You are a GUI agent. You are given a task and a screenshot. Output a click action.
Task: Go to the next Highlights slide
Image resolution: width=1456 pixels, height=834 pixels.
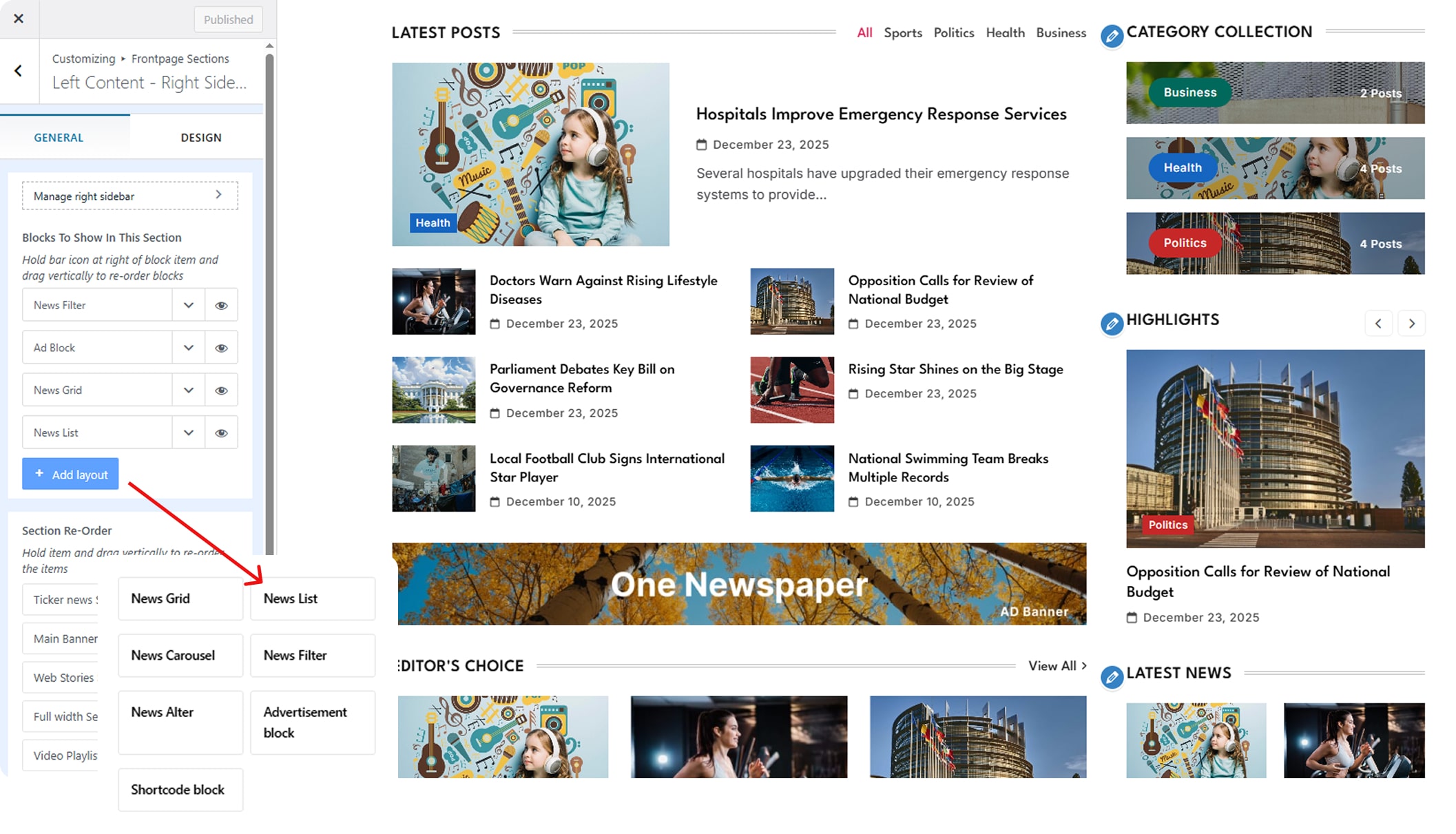[x=1411, y=324]
